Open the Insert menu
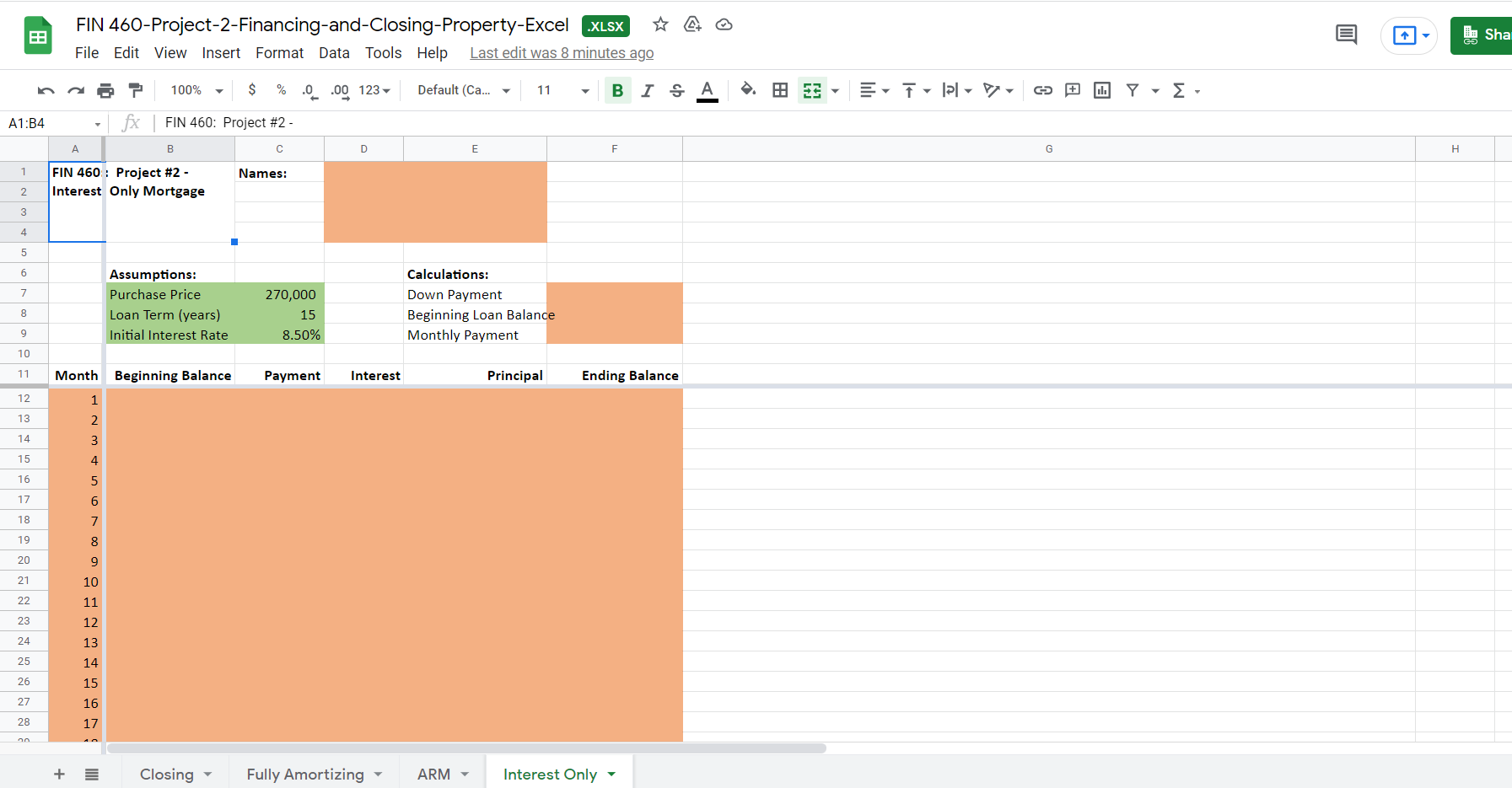Image resolution: width=1512 pixels, height=788 pixels. pyautogui.click(x=221, y=52)
